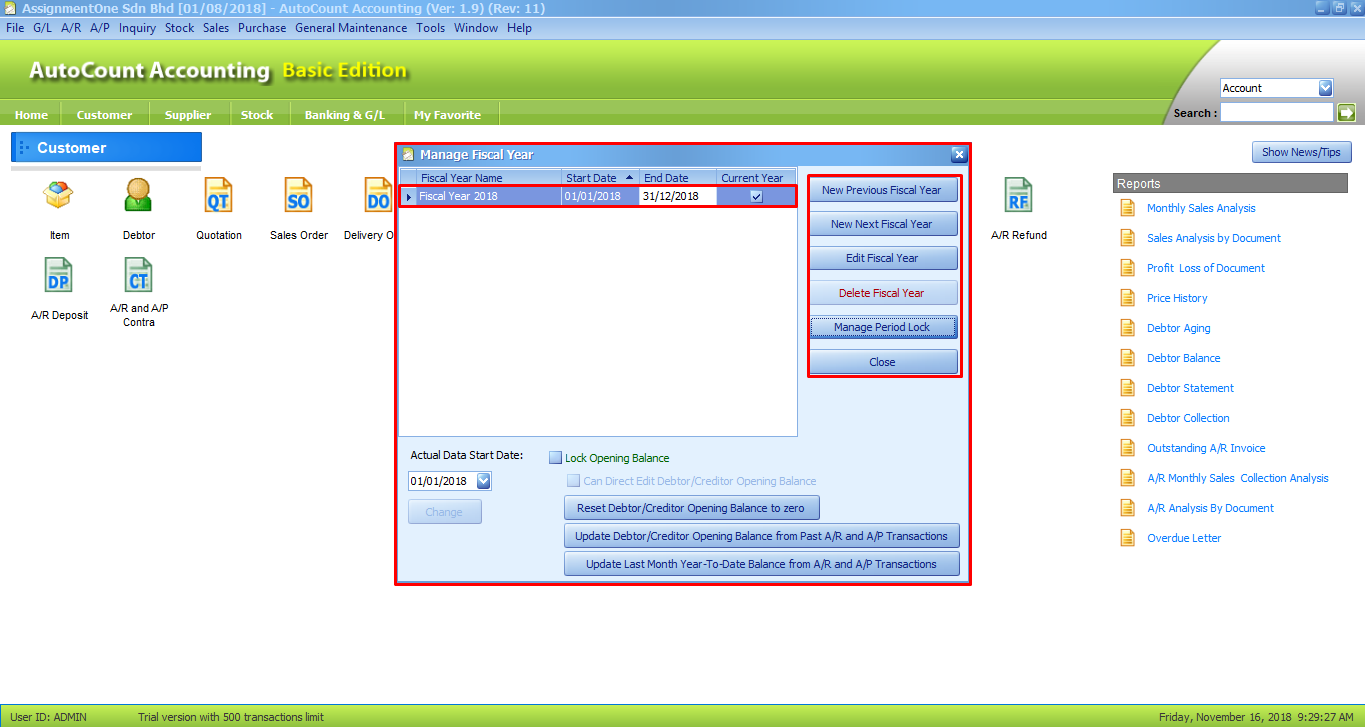Switch to the Stock tab
Viewport: 1365px width, 727px height.
click(x=257, y=115)
